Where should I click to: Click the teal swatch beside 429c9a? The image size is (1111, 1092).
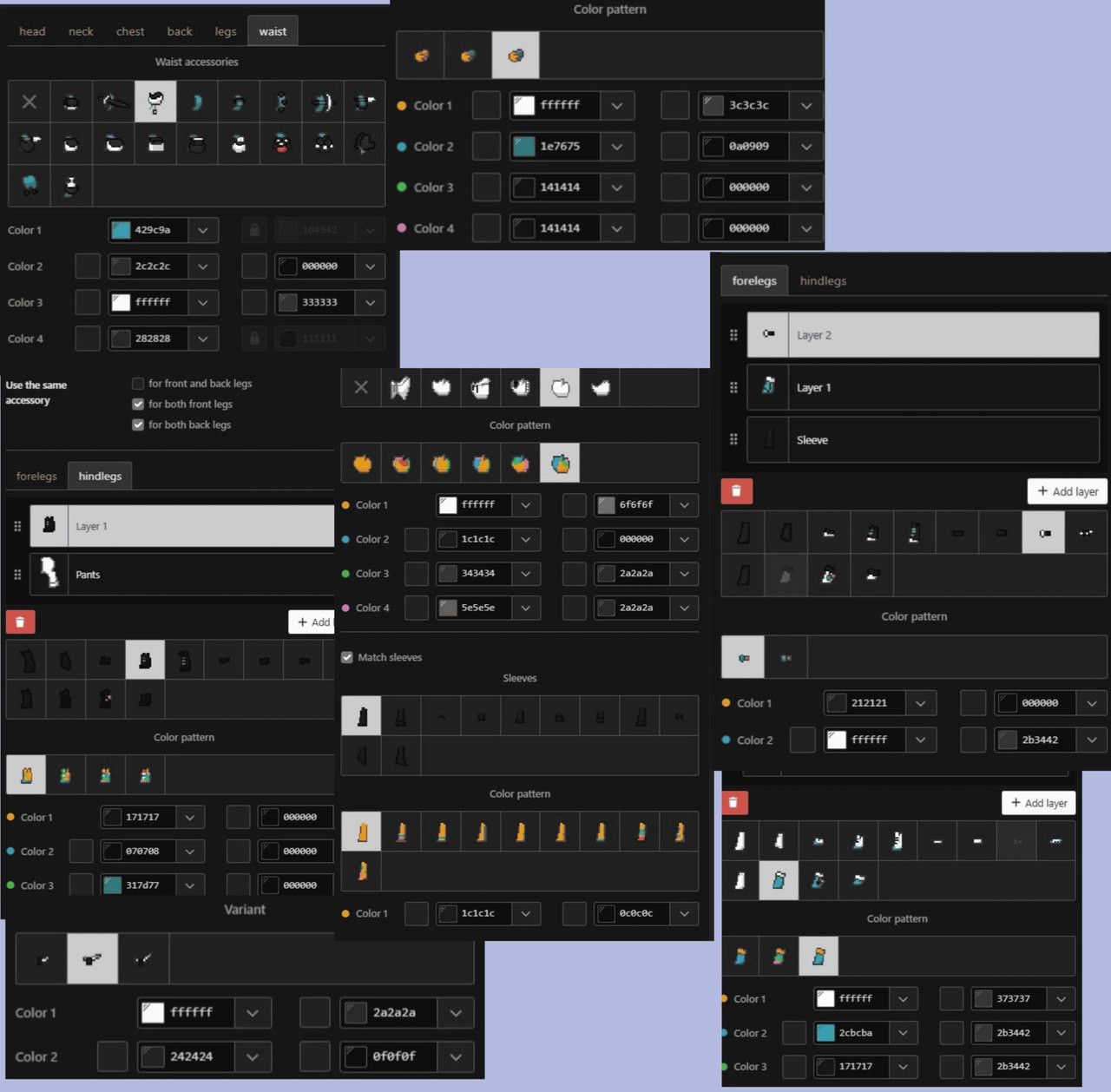click(122, 230)
